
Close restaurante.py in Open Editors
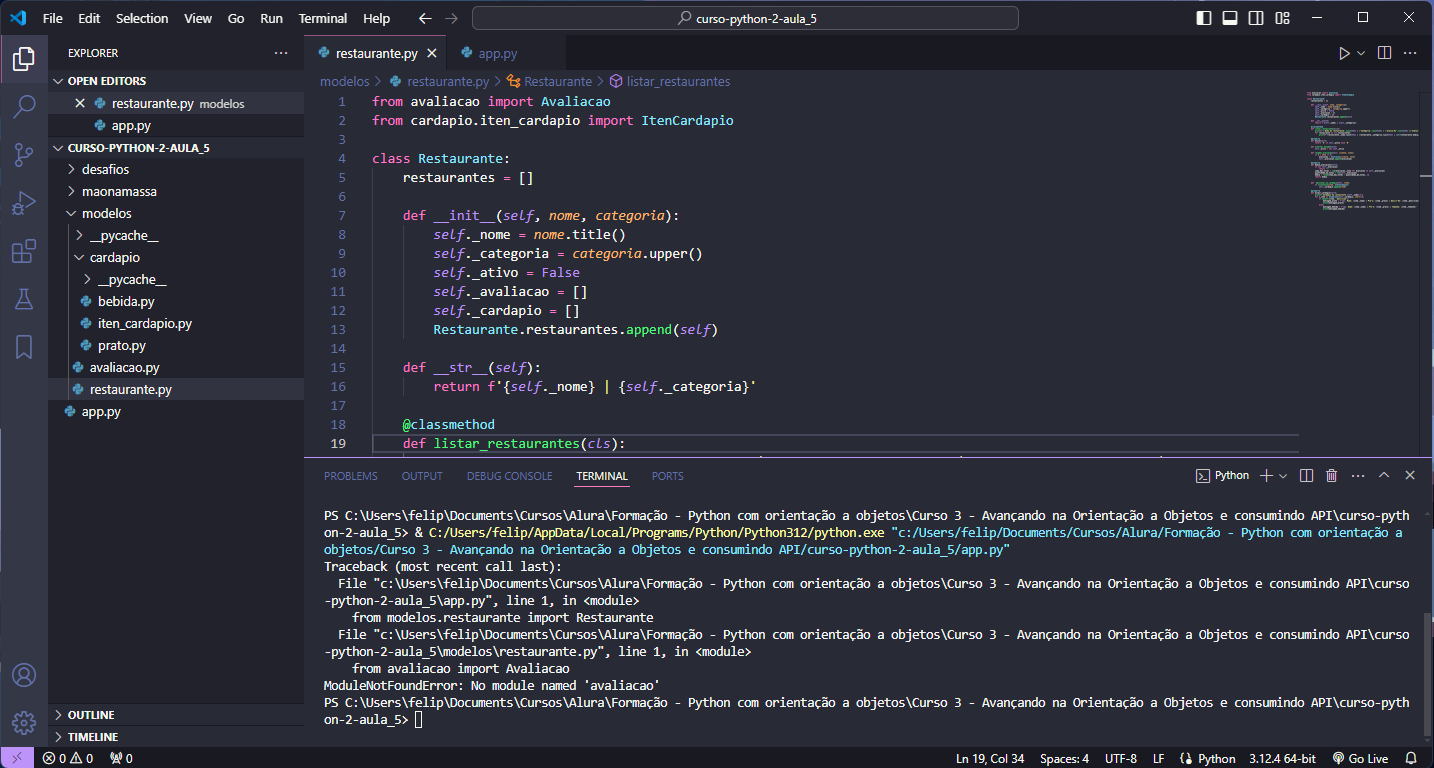80,103
